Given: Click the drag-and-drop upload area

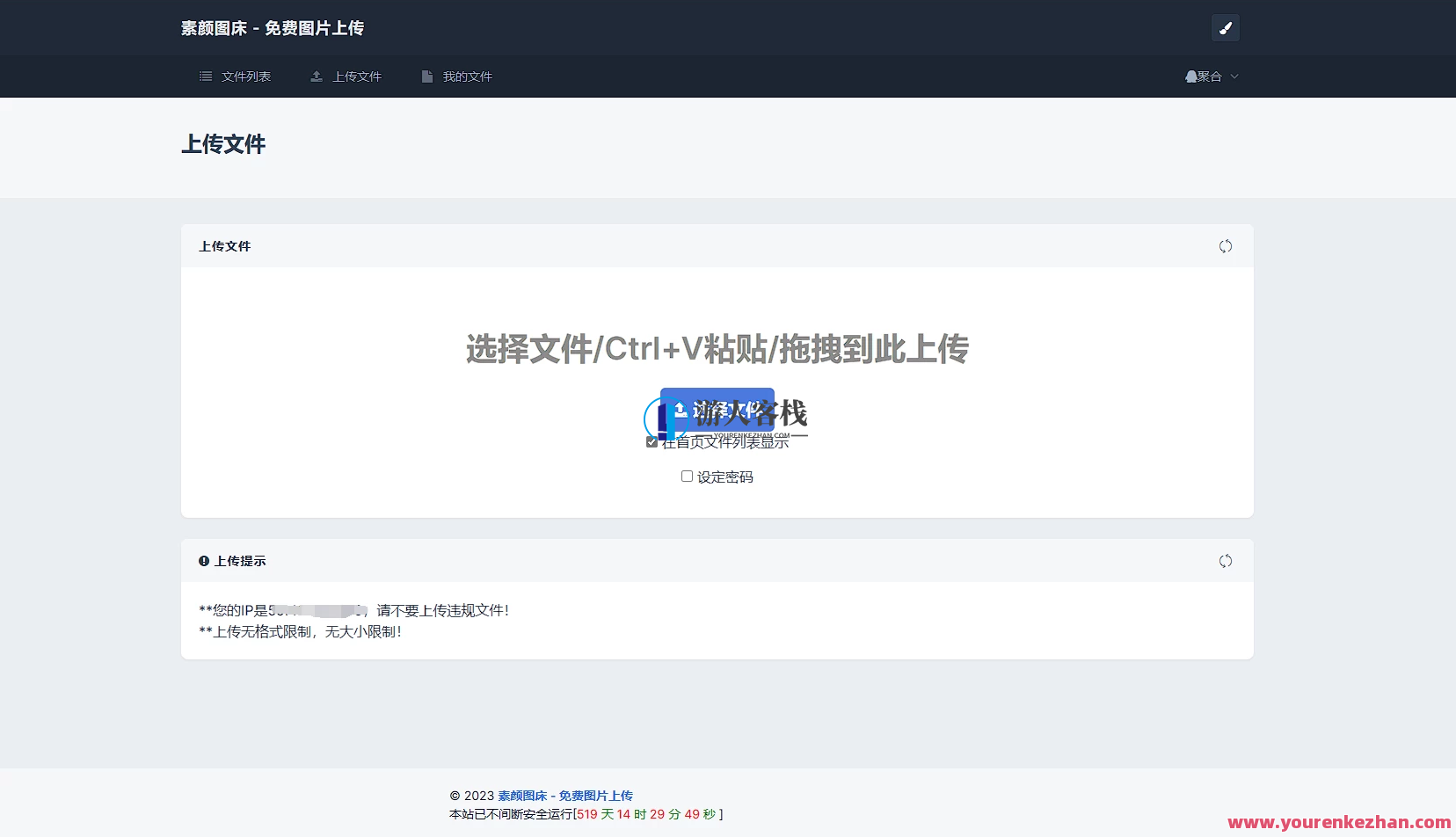Looking at the screenshot, I should 717,349.
